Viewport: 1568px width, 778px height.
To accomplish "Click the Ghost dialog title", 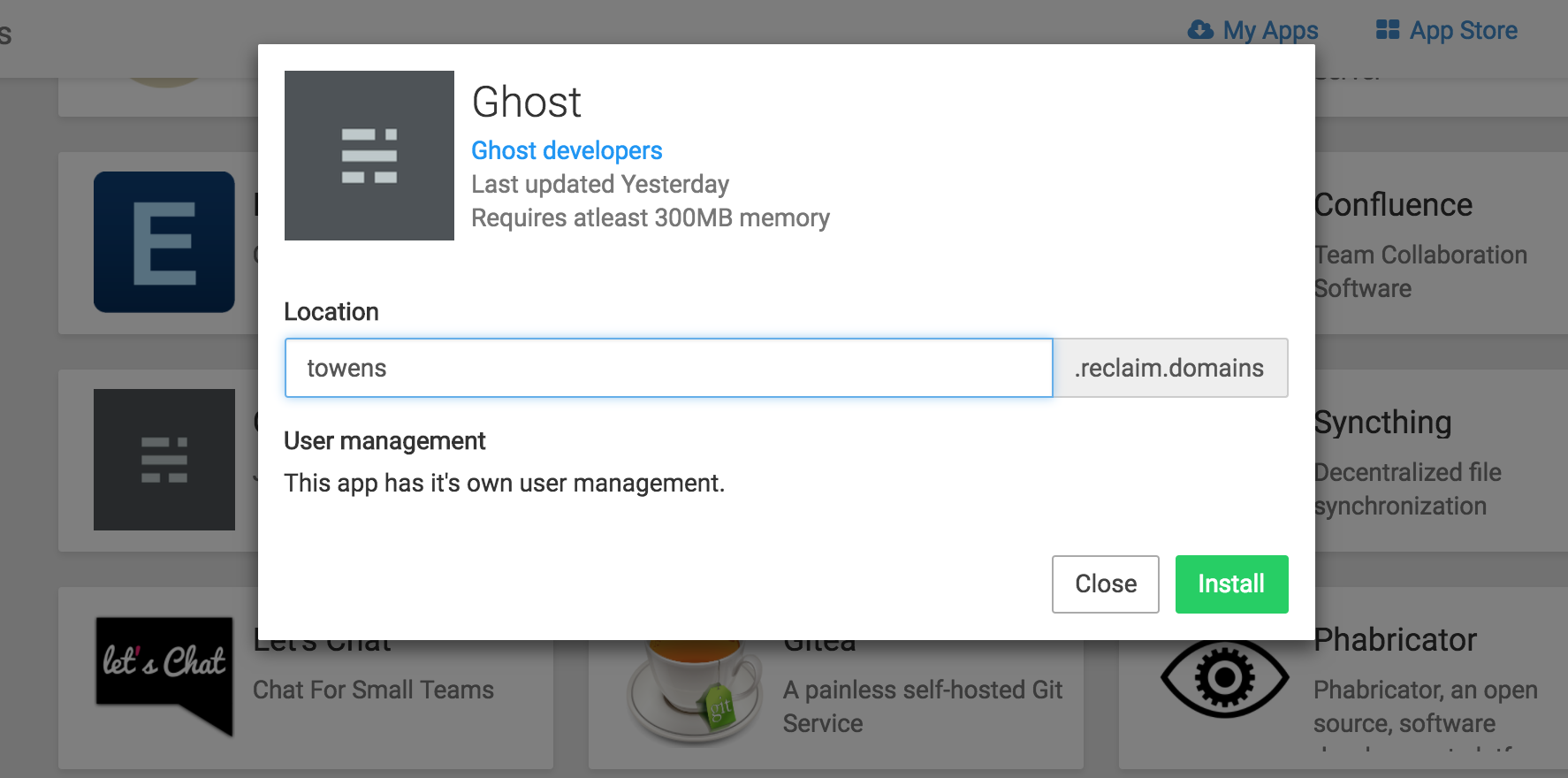I will click(527, 102).
